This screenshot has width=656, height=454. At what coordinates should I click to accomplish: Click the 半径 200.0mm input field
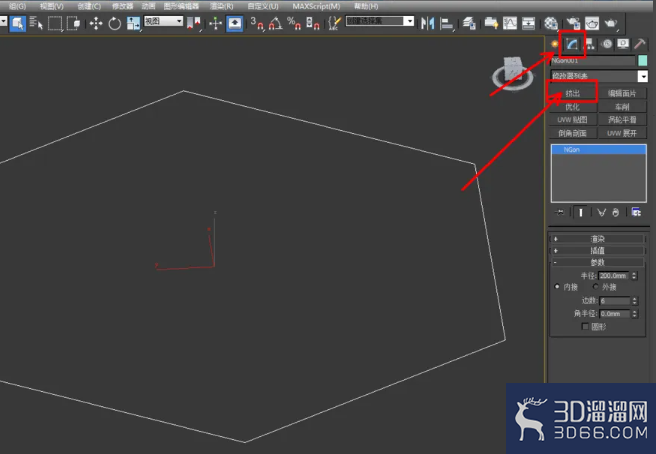[614, 276]
